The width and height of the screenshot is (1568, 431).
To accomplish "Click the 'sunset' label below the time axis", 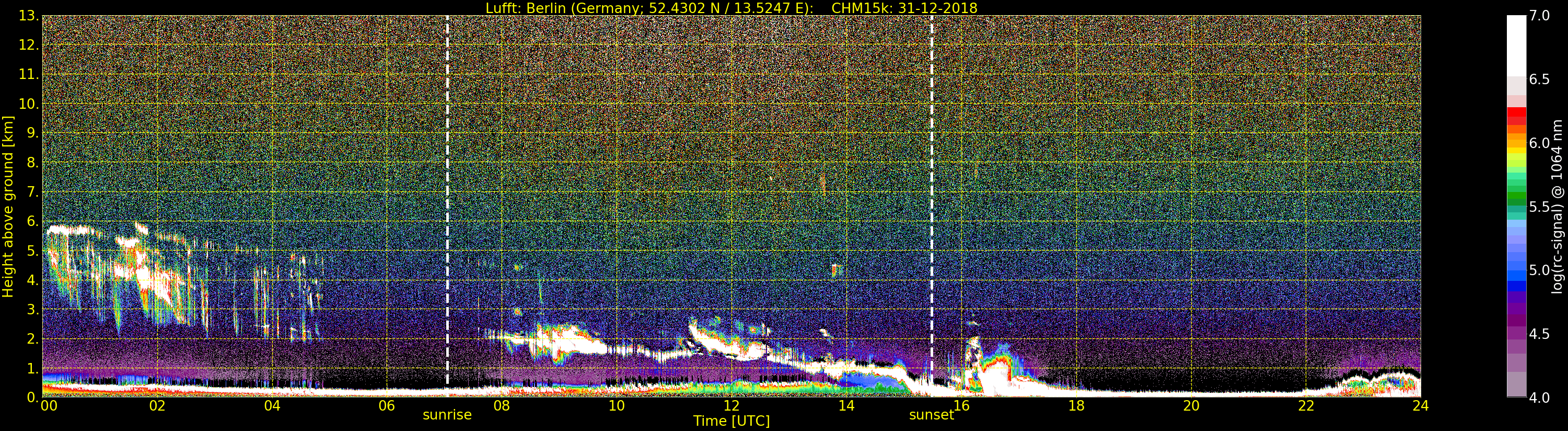I will coord(931,415).
